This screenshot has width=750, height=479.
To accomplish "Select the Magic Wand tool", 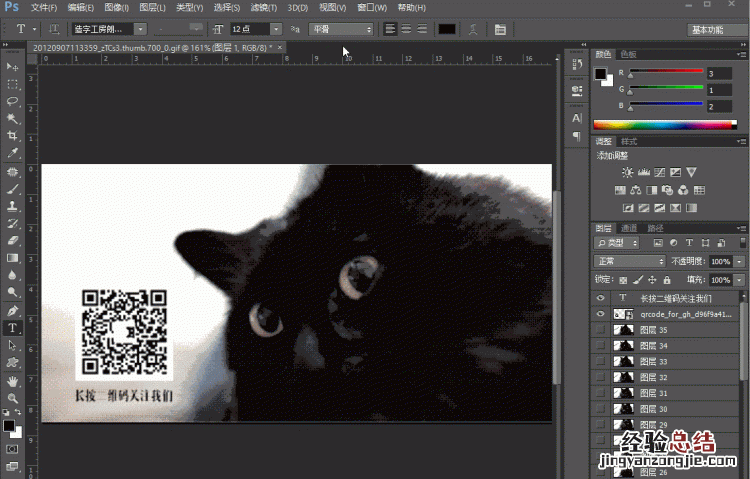I will pyautogui.click(x=13, y=118).
